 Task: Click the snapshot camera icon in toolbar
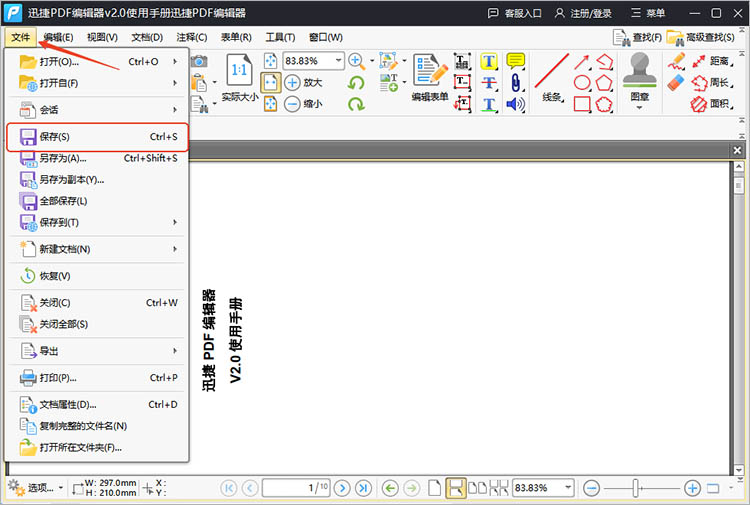pyautogui.click(x=199, y=61)
